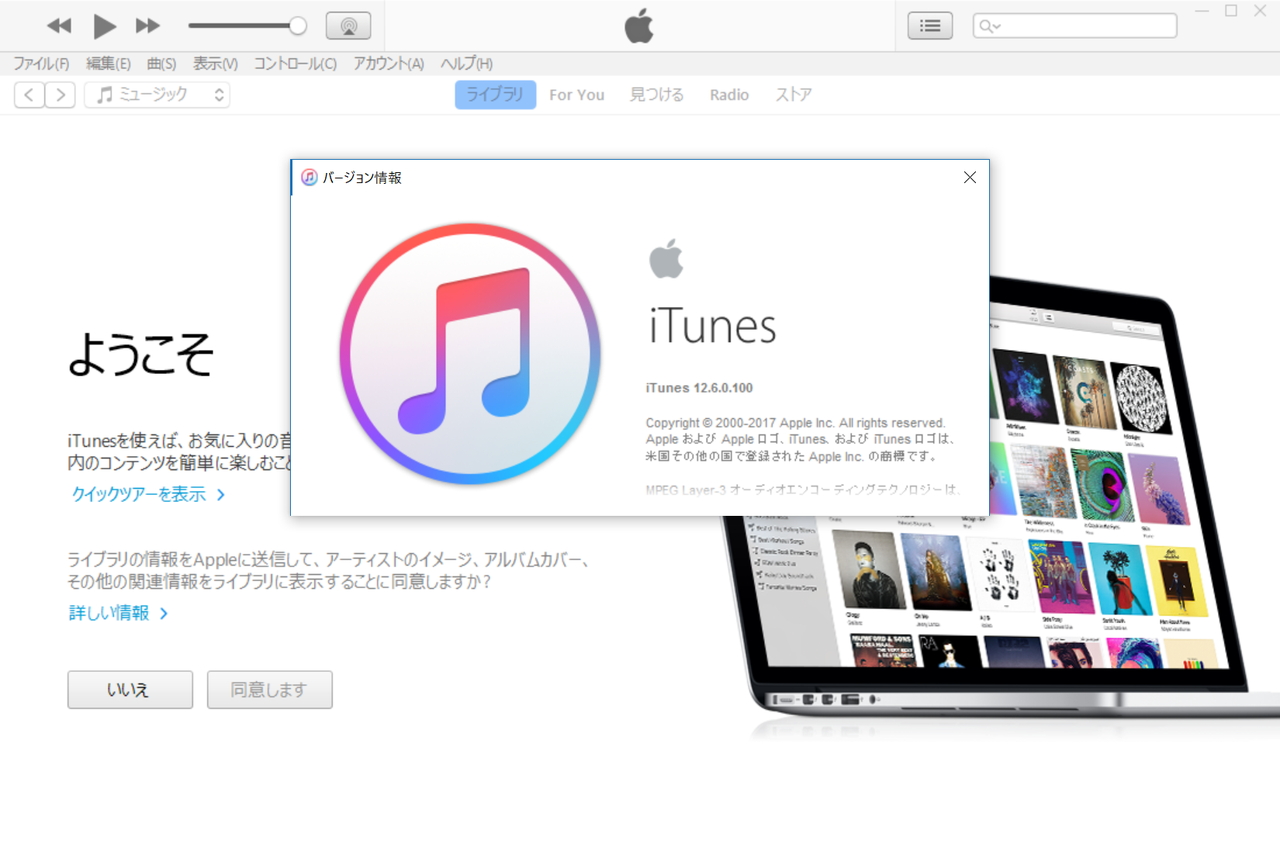Click the いいえ button to decline

click(130, 689)
